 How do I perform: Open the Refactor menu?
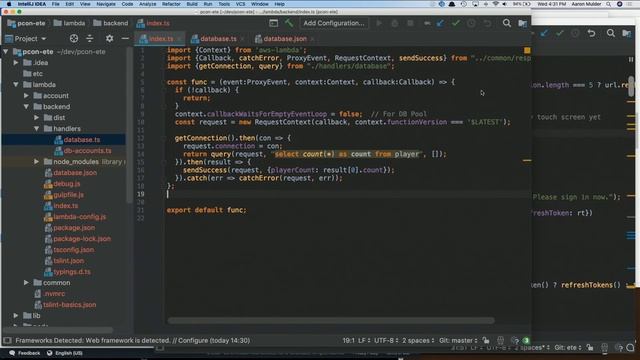[171, 4]
